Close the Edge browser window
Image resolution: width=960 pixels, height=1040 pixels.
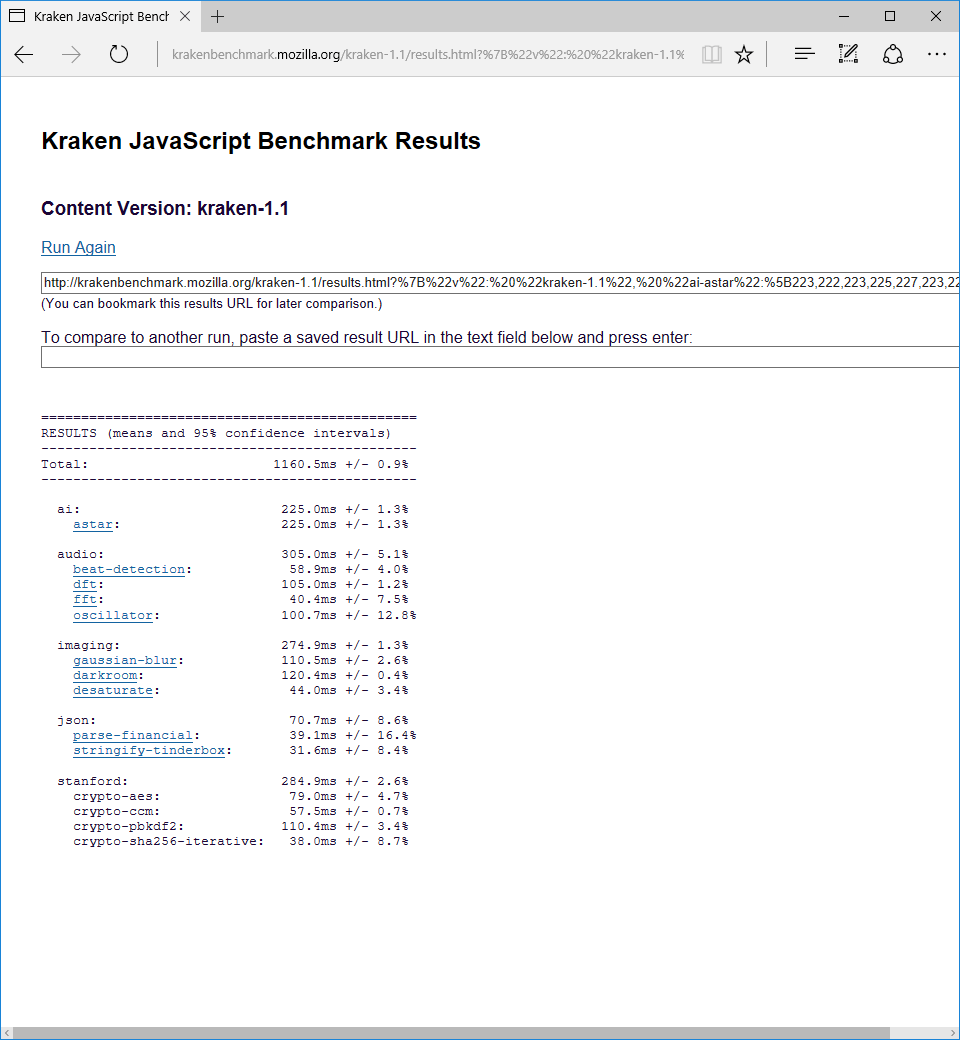pos(935,17)
